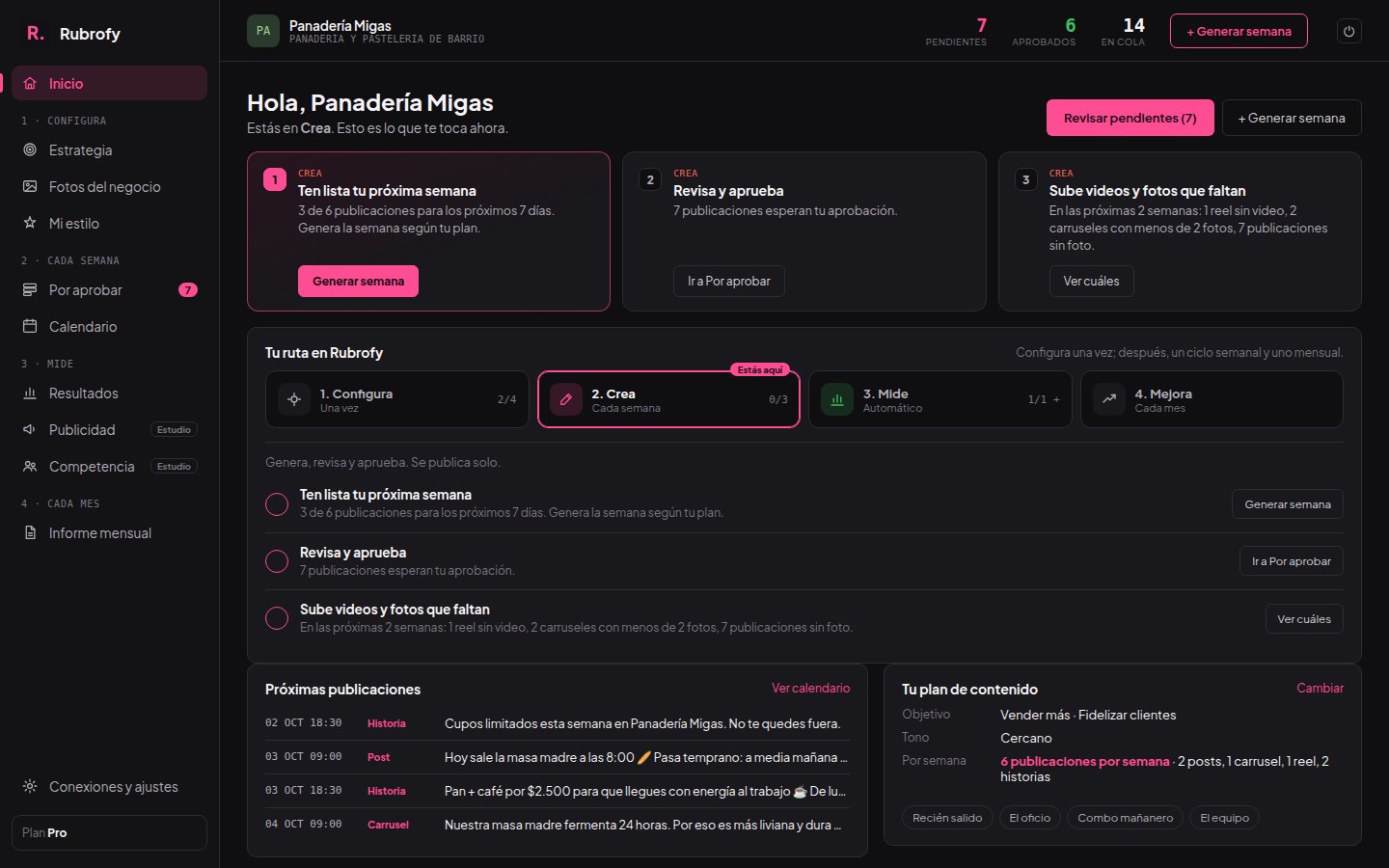Click the Configura step crosshair icon

(294, 399)
